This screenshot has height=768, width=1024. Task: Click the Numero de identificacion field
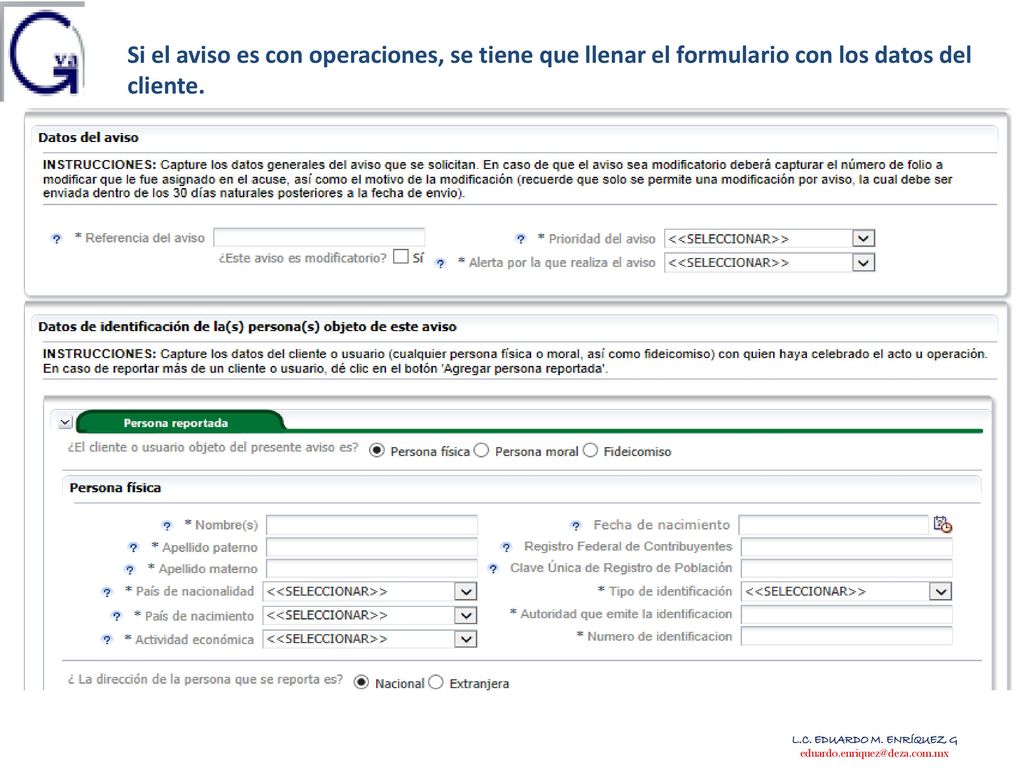[x=846, y=636]
